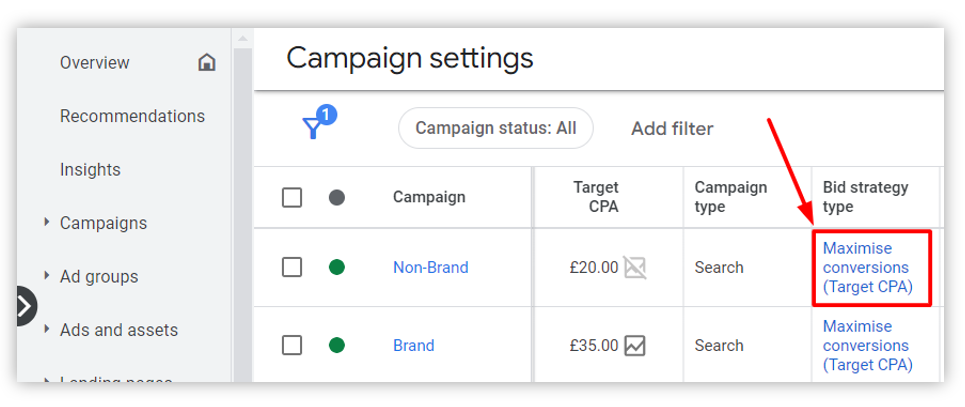965x407 pixels.
Task: Click the Brand Target CPA chart icon
Action: pos(635,345)
